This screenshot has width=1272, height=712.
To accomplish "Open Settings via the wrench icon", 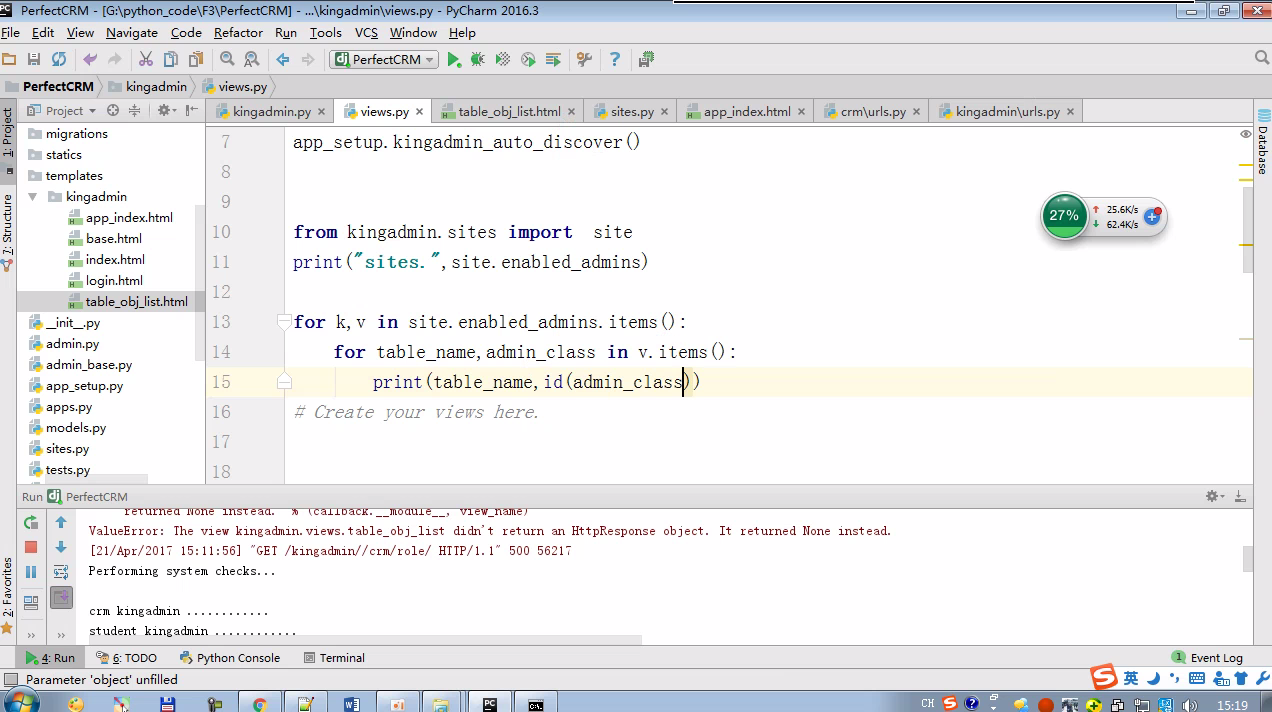I will pyautogui.click(x=585, y=60).
